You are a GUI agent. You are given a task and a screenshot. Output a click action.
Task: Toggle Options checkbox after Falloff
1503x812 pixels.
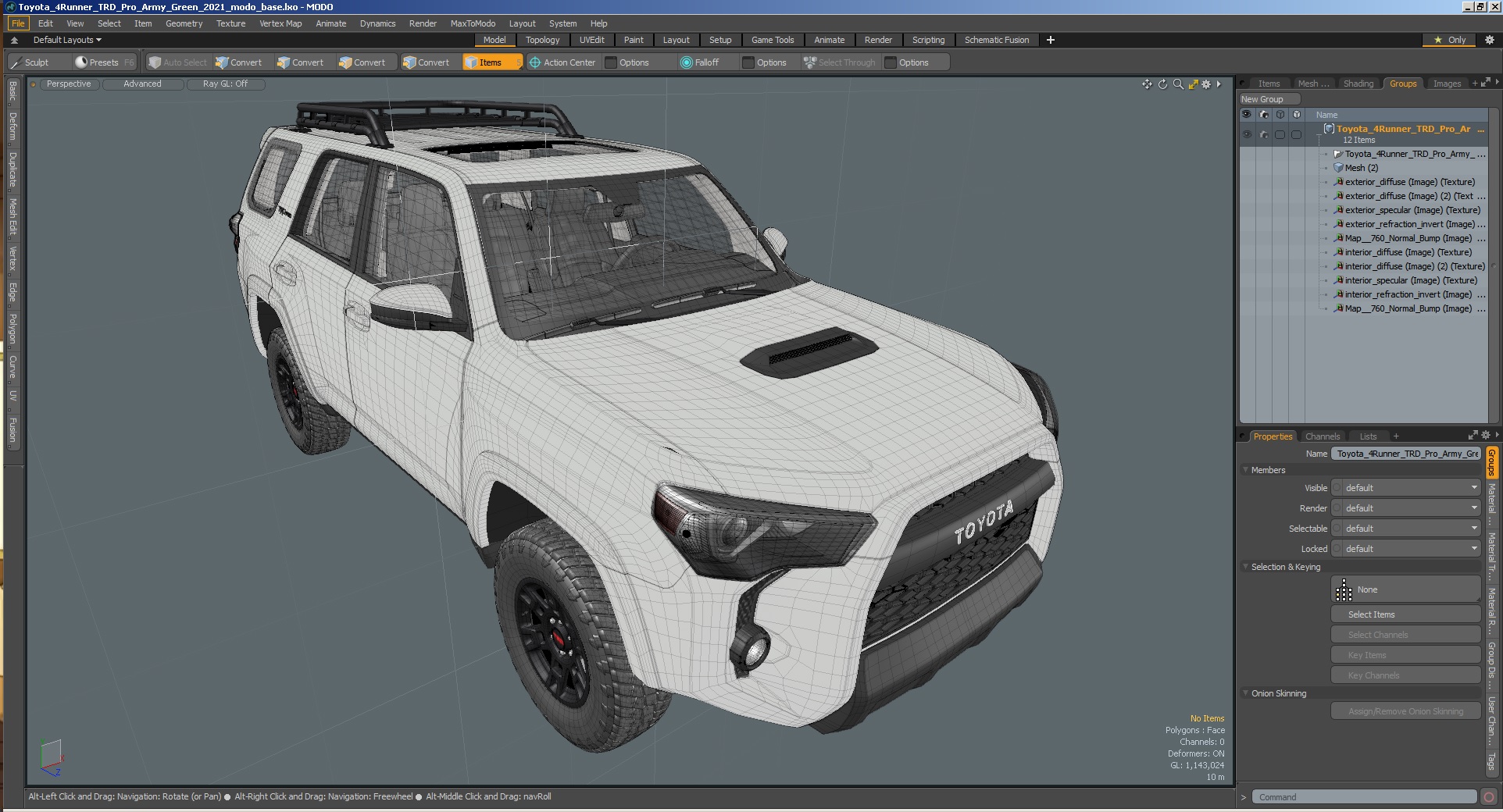coord(748,62)
